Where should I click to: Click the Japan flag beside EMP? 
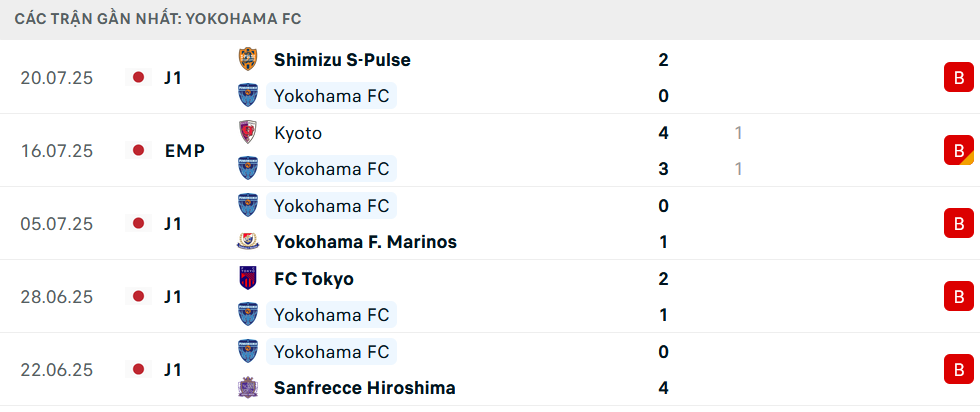(x=139, y=151)
